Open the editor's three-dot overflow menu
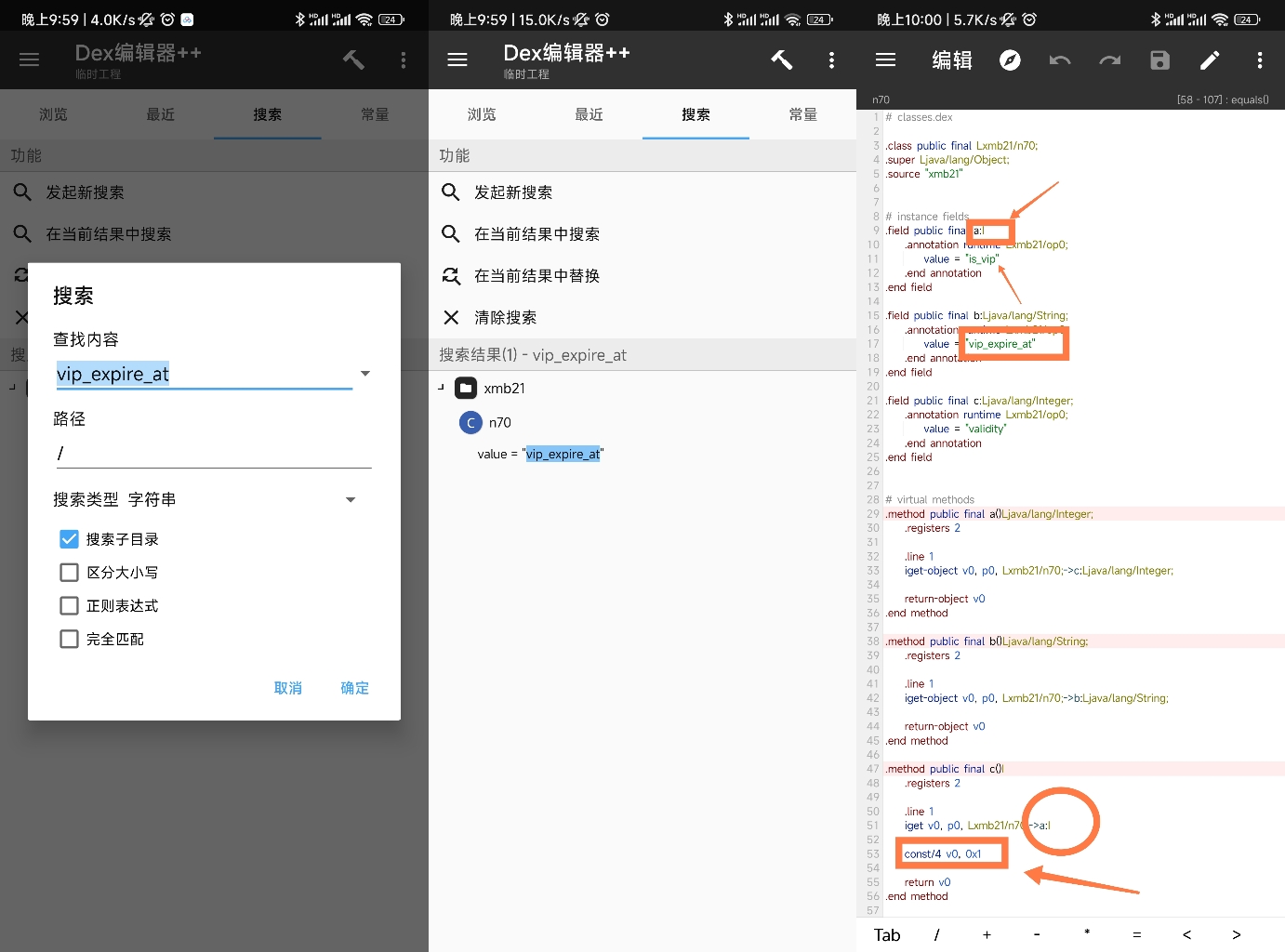This screenshot has height=952, width=1285. pyautogui.click(x=1260, y=60)
